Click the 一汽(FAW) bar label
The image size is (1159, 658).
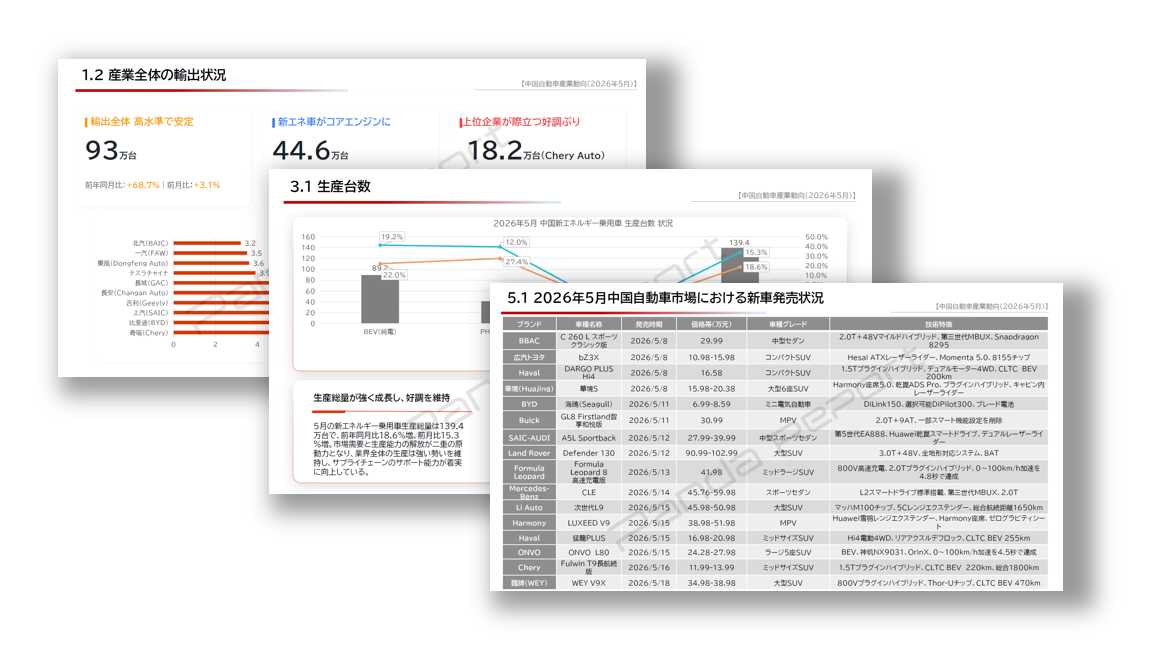(x=152, y=253)
